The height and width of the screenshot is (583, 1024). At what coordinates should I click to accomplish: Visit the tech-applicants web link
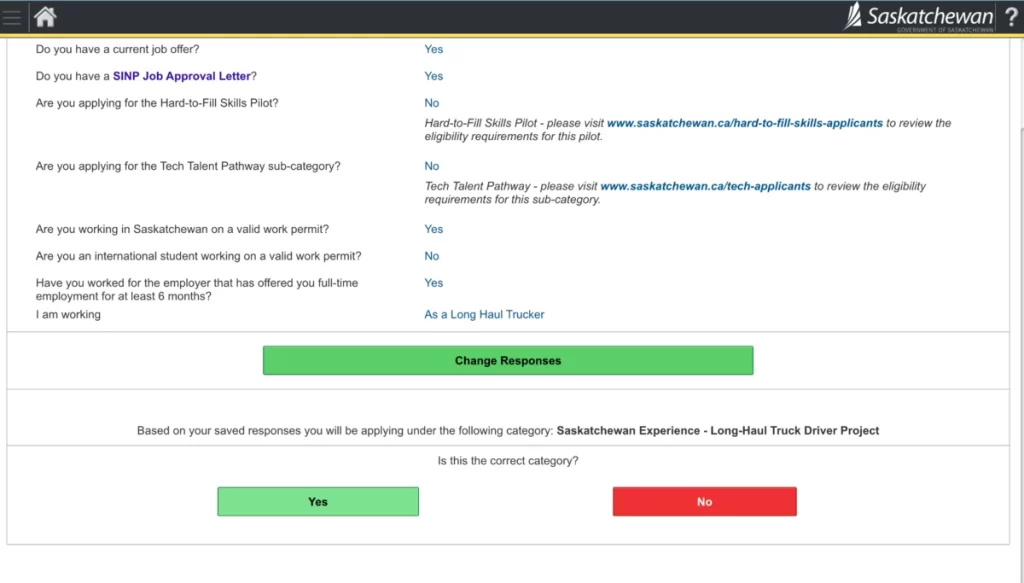[705, 186]
